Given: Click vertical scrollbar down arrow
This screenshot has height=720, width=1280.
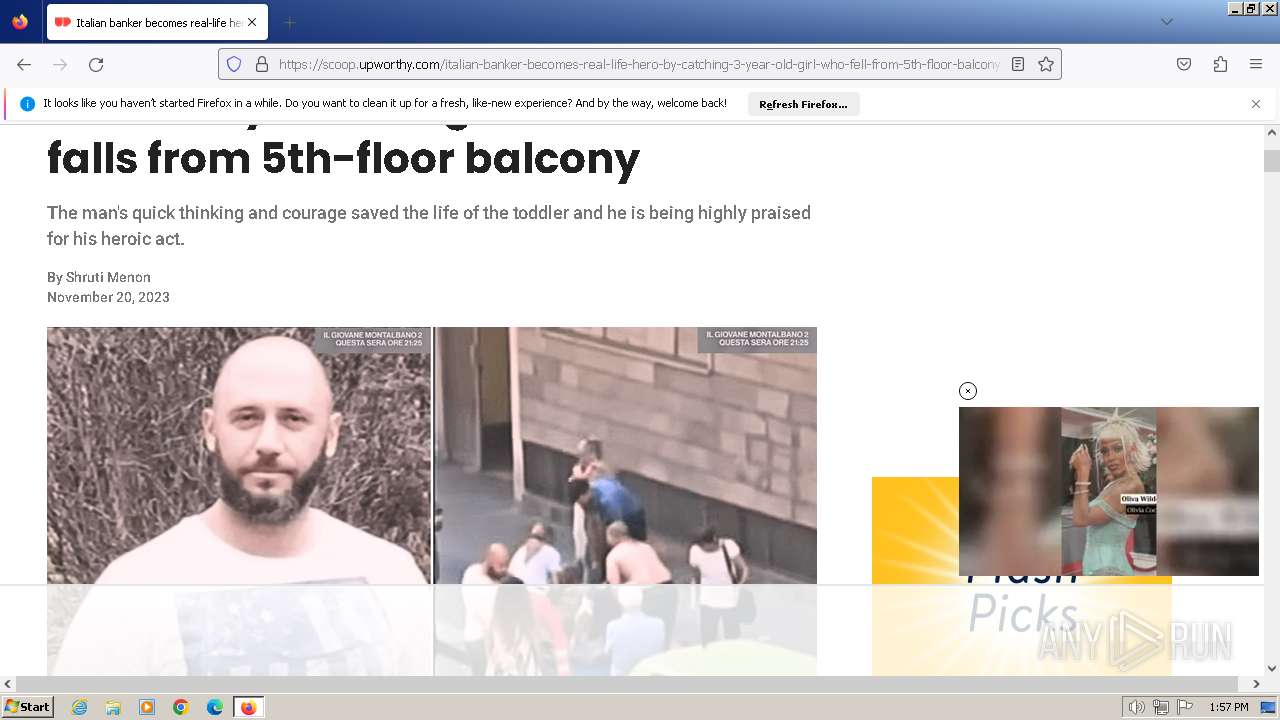Looking at the screenshot, I should 1272,668.
